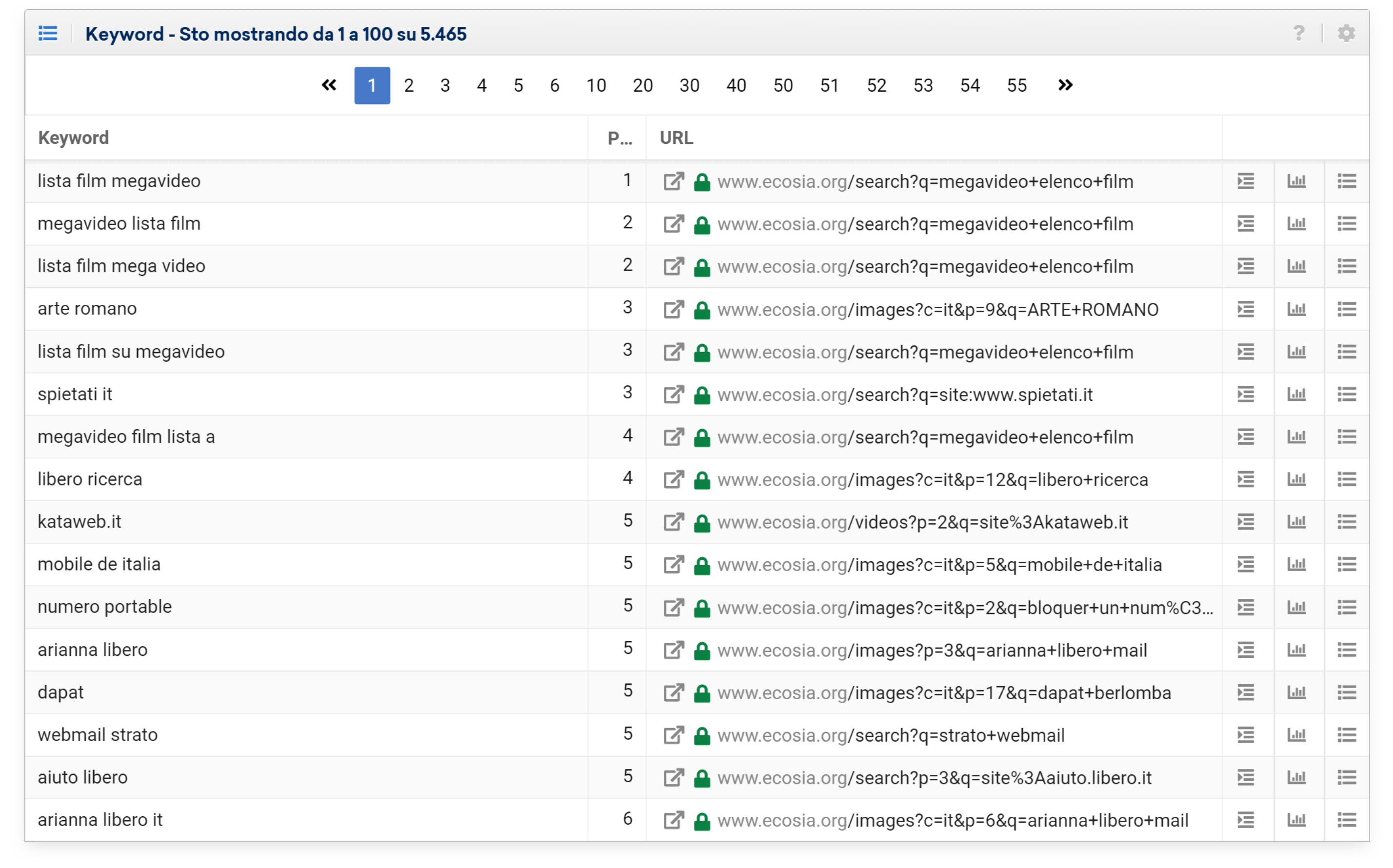Open bullet list icon for 'dapat'
The height and width of the screenshot is (868, 1393).
(1347, 692)
